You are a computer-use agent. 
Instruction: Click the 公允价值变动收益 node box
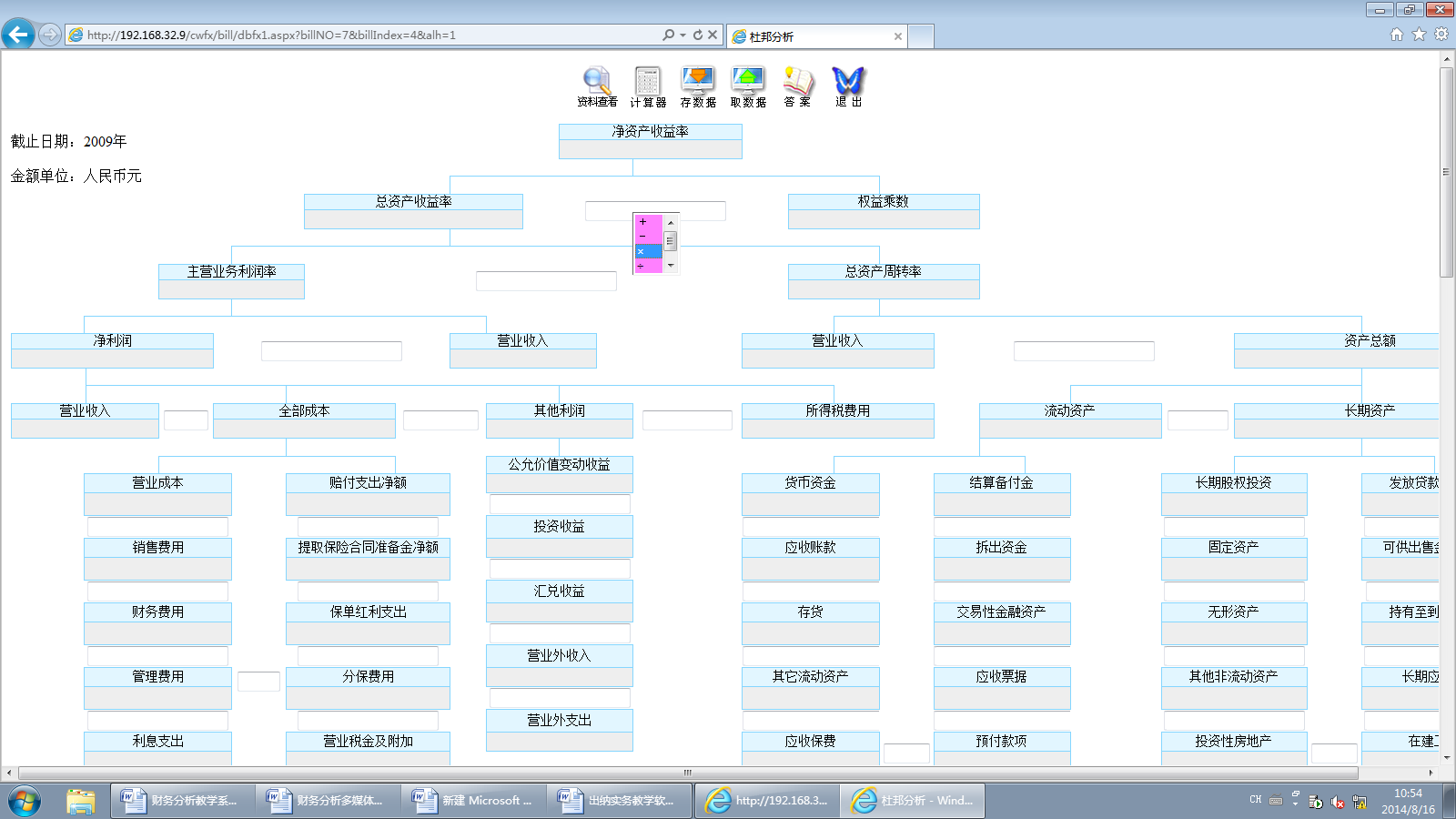[x=560, y=474]
